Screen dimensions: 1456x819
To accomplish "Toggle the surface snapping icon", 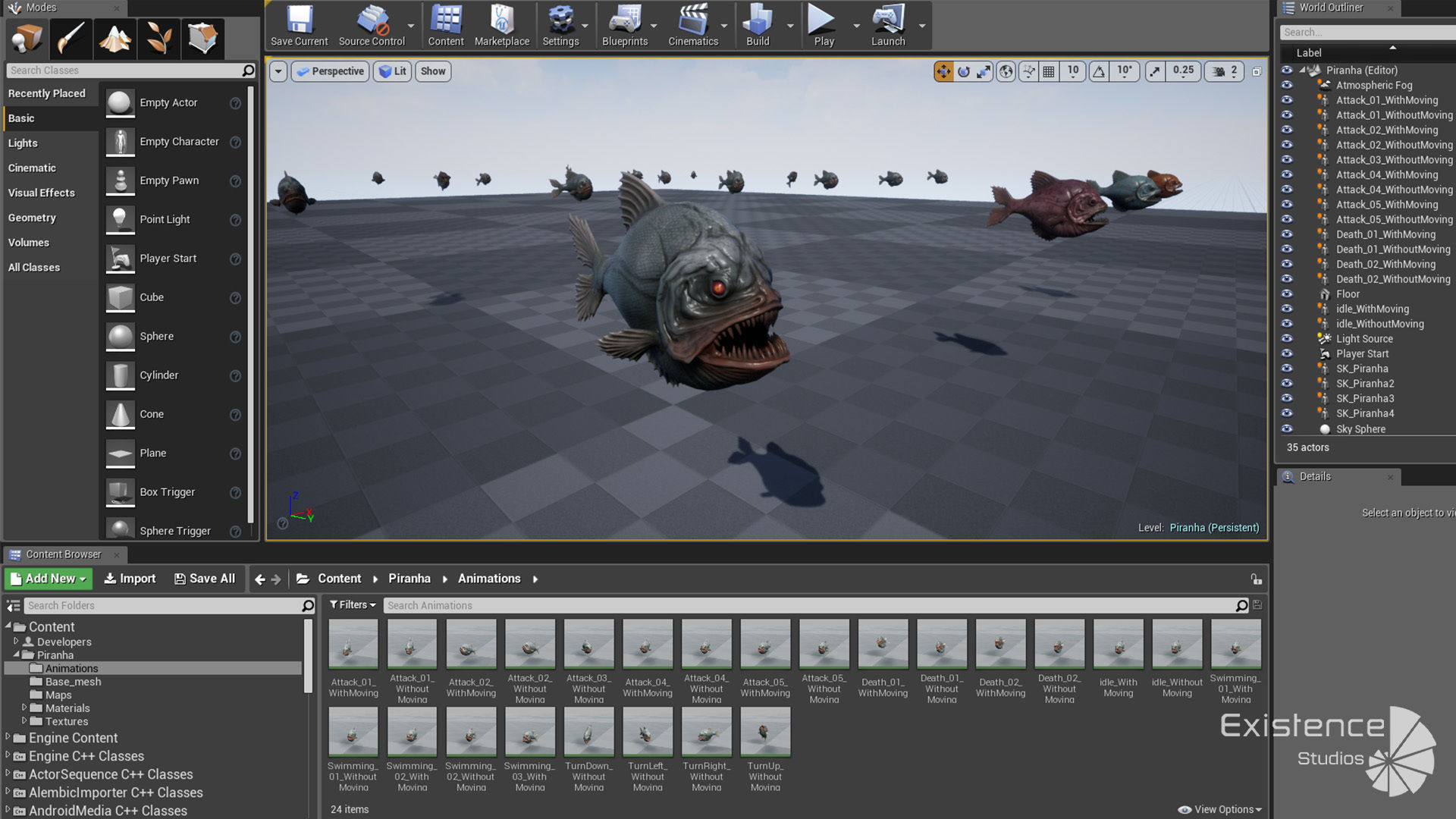I will click(1028, 71).
